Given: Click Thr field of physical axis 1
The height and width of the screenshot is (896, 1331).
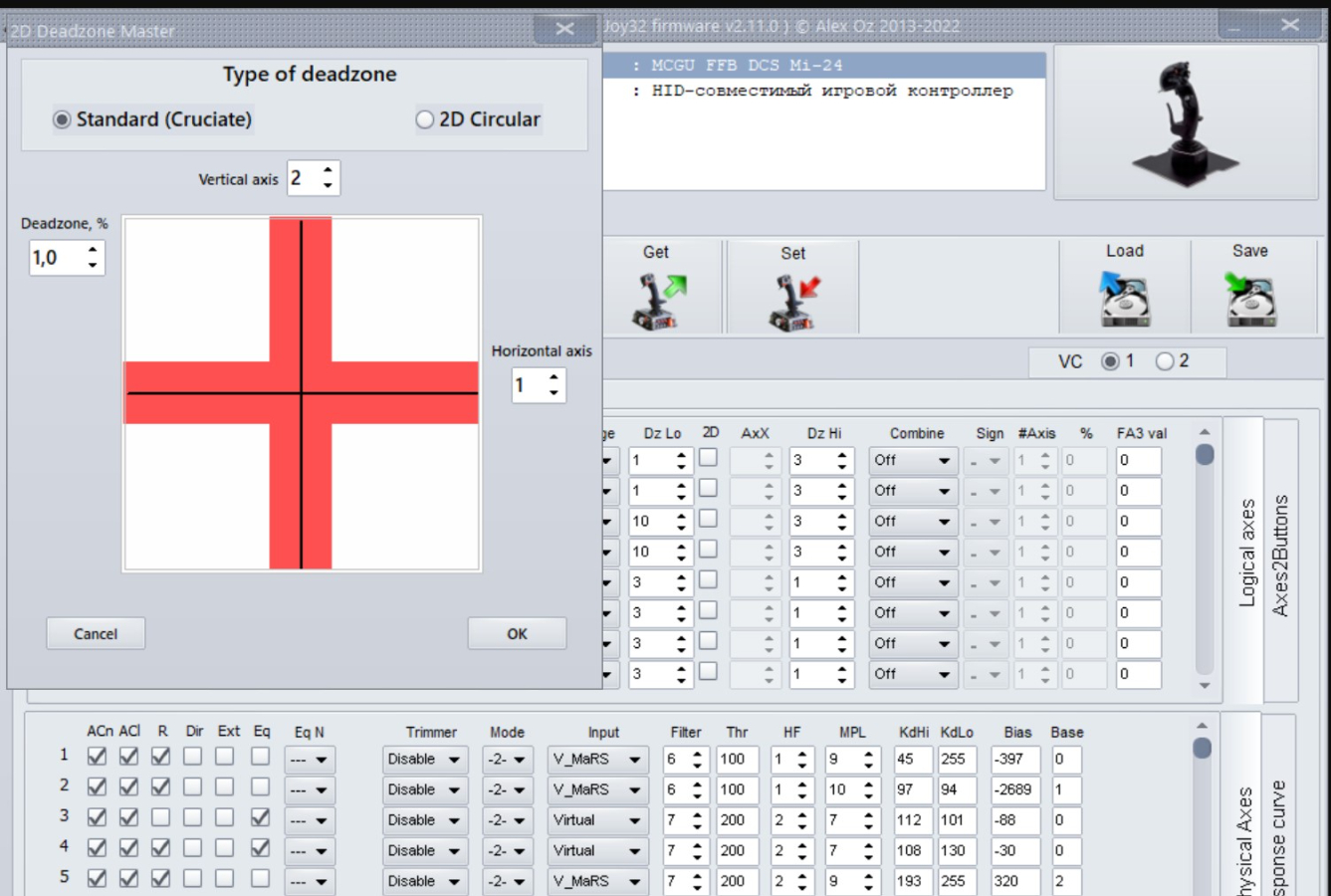Looking at the screenshot, I should (x=737, y=759).
